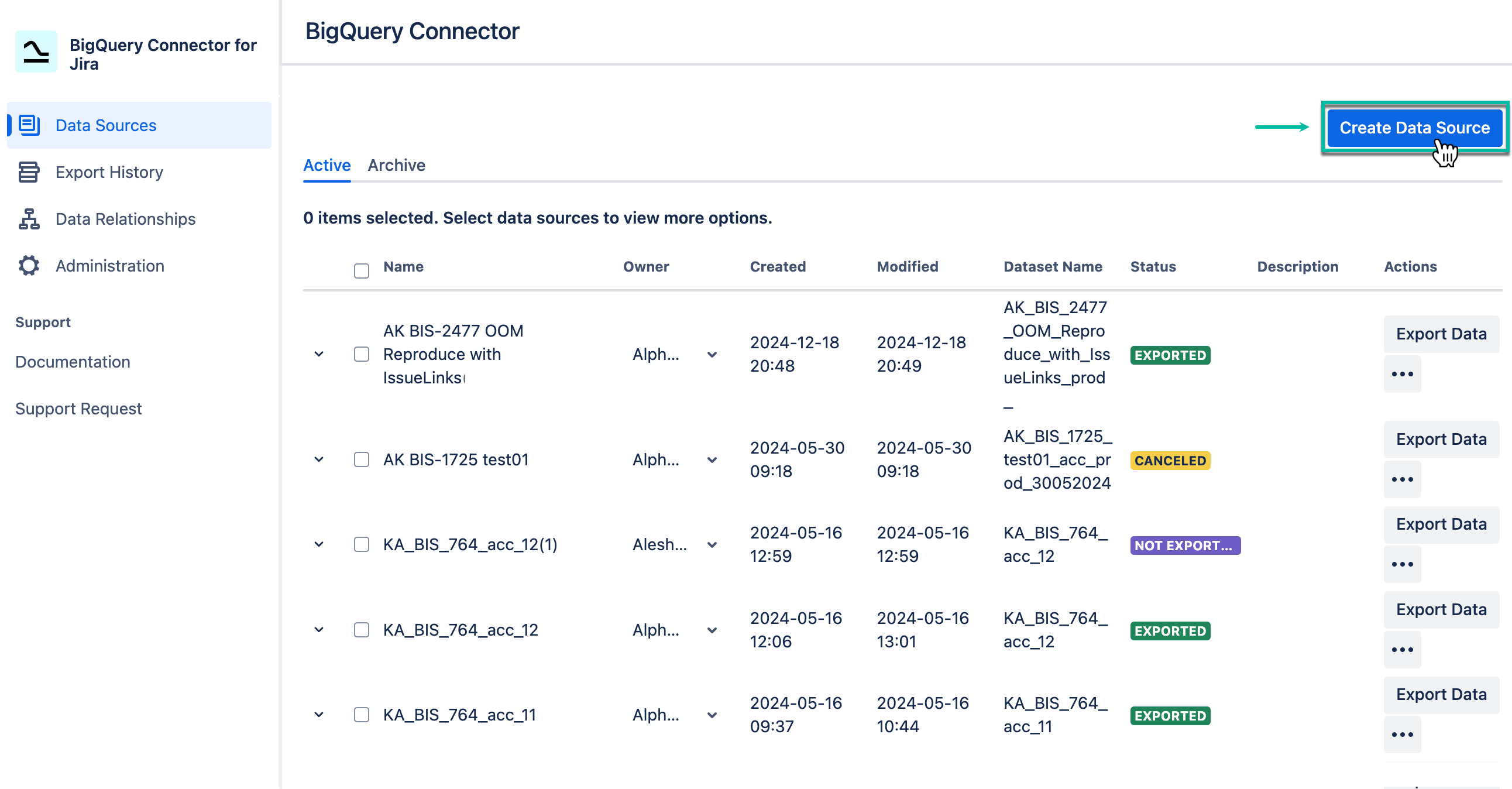Open the Data Sources sidebar icon

tap(28, 125)
